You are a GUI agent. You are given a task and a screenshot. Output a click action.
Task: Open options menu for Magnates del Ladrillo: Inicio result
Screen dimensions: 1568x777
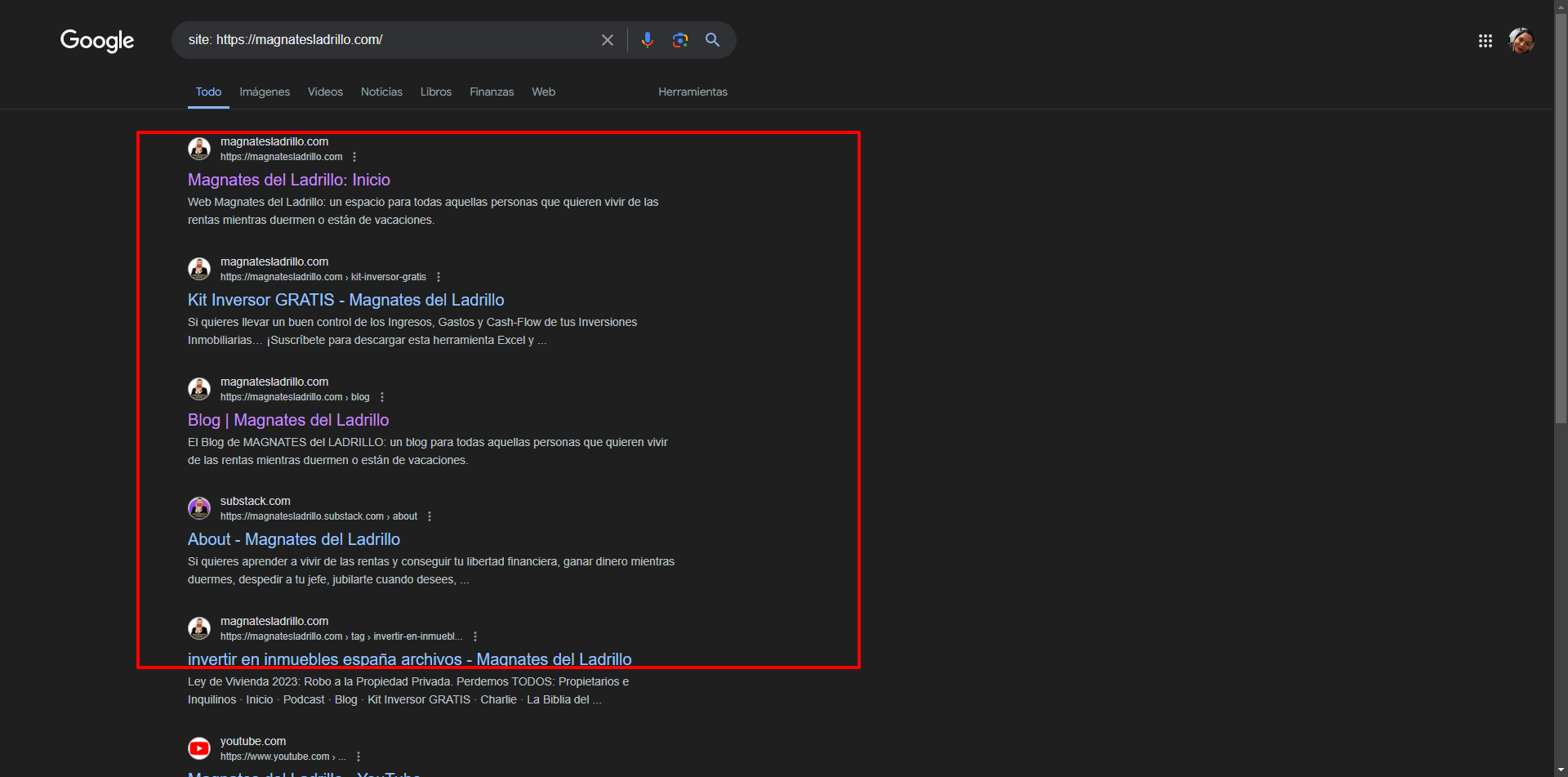pyautogui.click(x=354, y=157)
